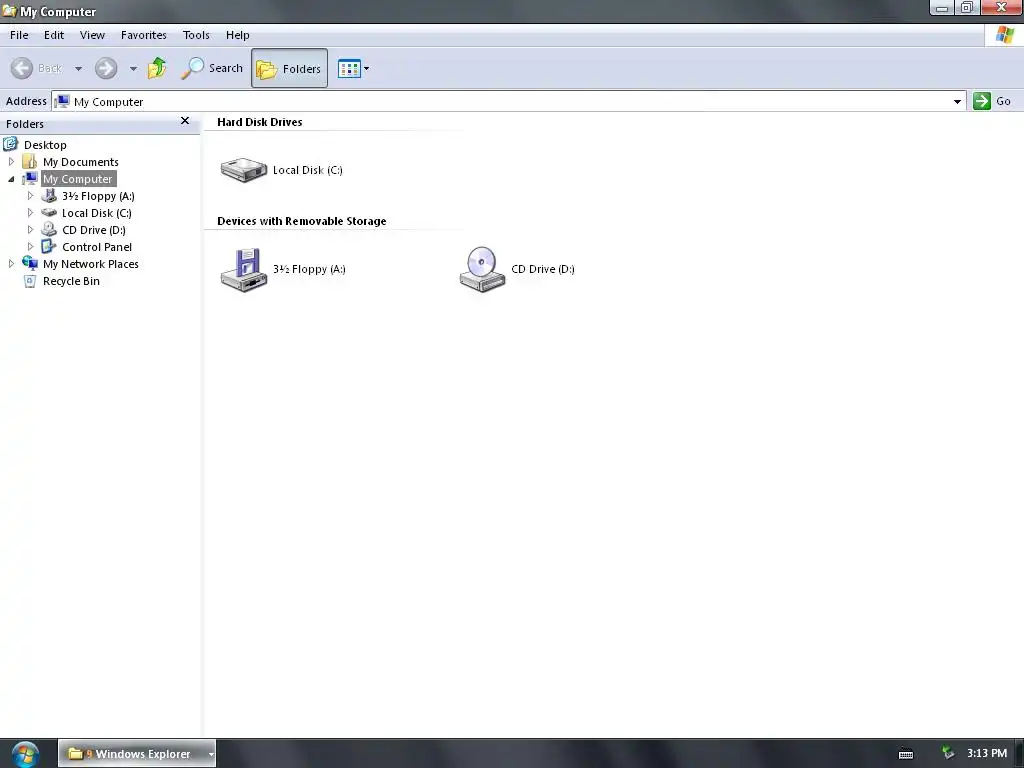The width and height of the screenshot is (1024, 768).
Task: Click the Forward navigation arrow icon
Action: (x=106, y=68)
